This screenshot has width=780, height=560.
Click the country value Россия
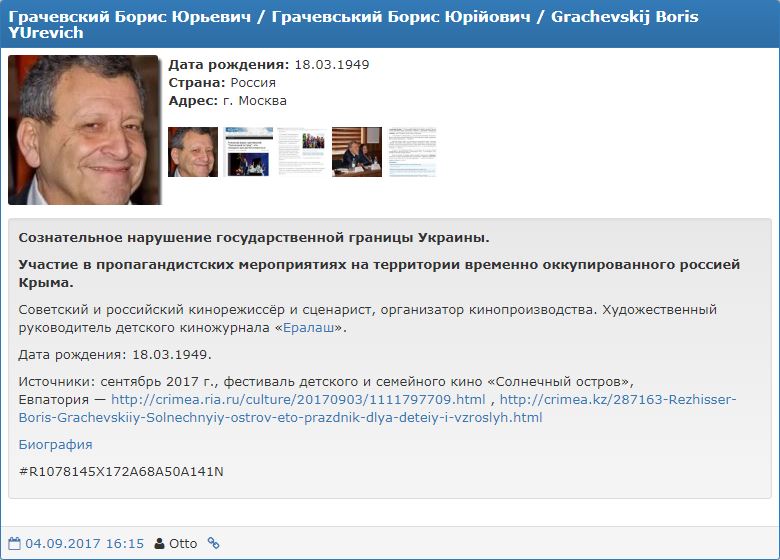pos(253,83)
